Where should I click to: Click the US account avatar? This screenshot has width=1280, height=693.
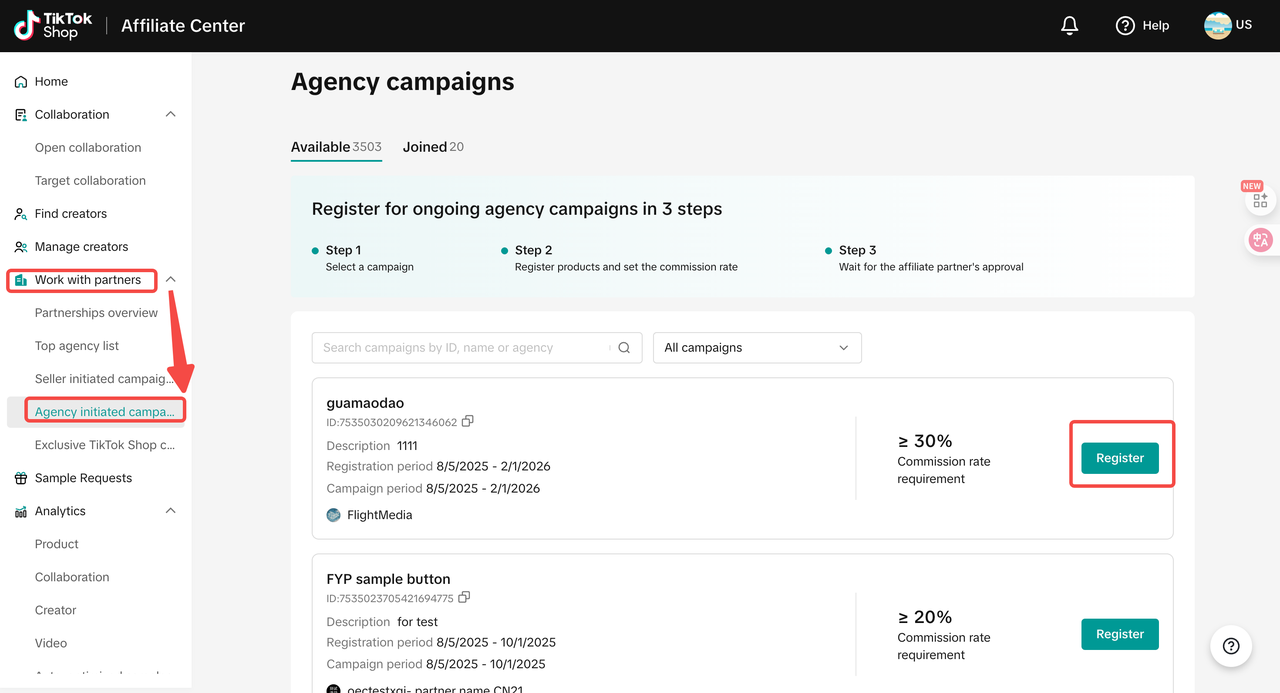click(x=1217, y=25)
